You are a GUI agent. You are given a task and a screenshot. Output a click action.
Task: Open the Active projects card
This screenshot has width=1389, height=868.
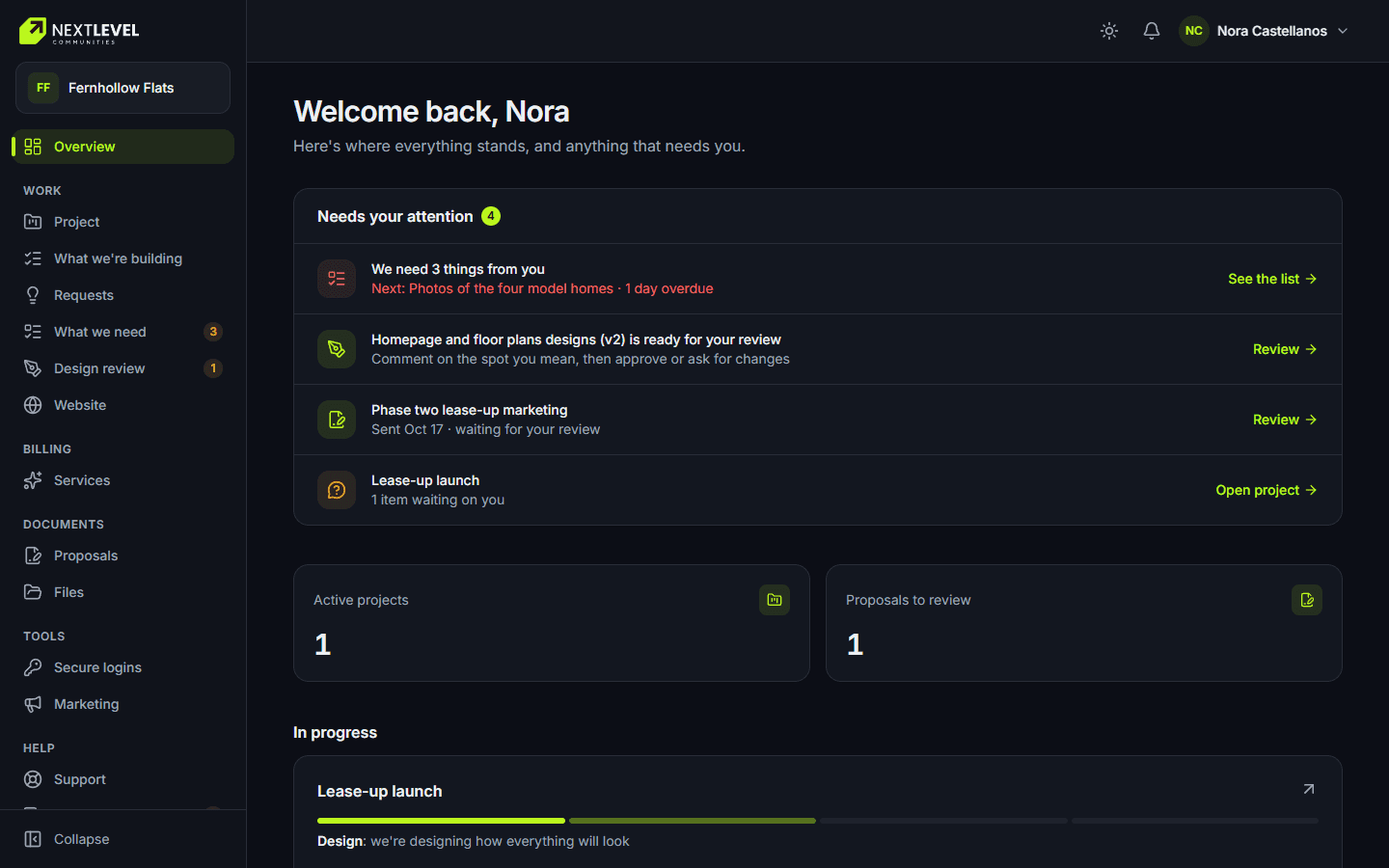tap(552, 623)
